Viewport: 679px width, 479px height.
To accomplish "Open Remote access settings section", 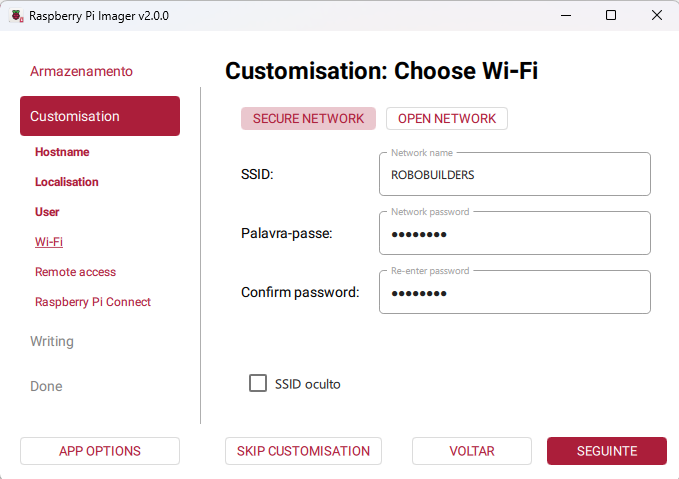I will click(x=75, y=272).
